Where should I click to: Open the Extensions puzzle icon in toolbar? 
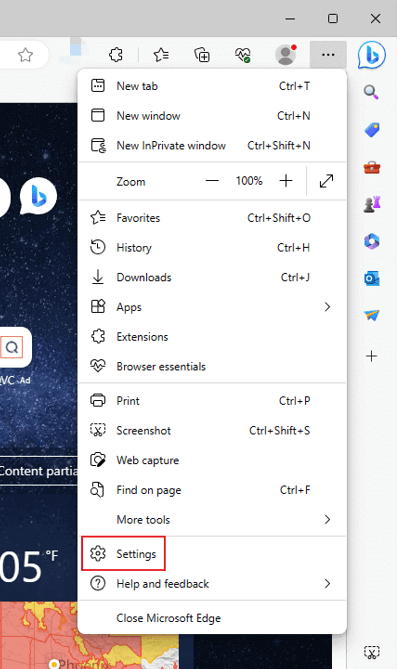point(116,55)
